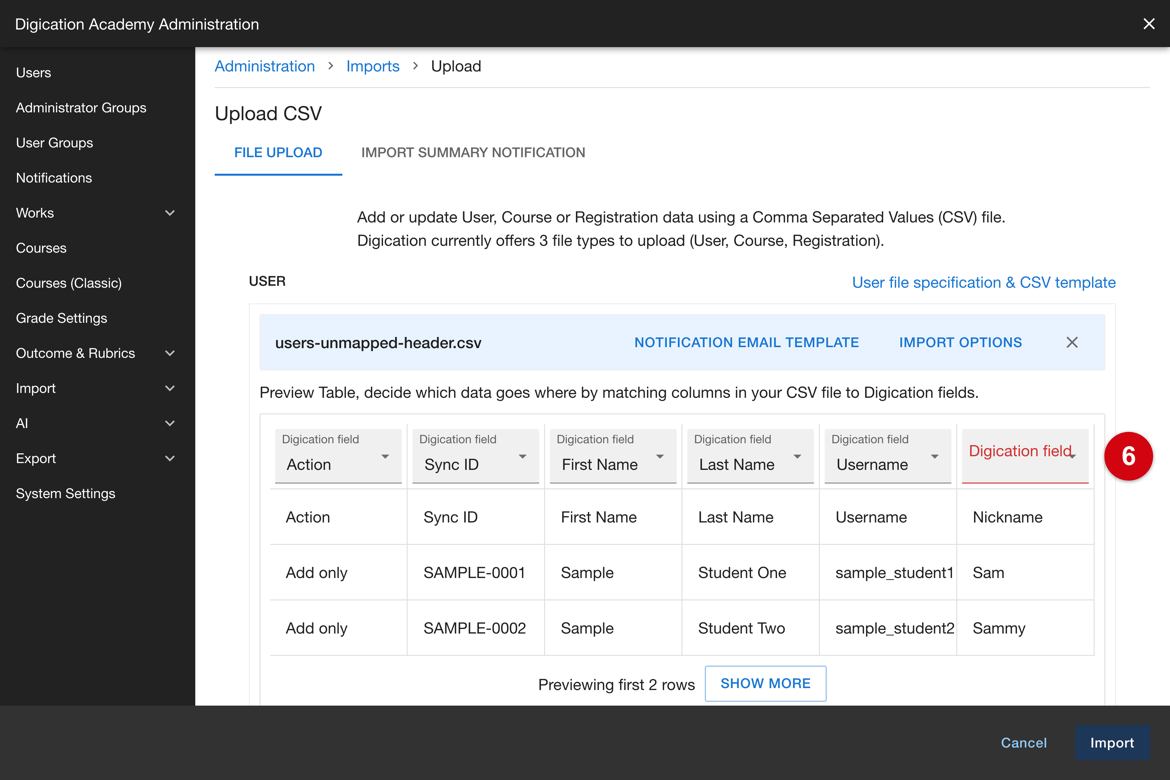Go to Imports breadcrumb link

373,66
